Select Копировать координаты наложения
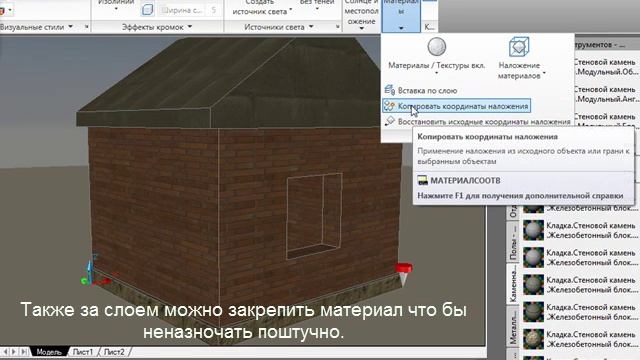Viewport: 640px width, 360px height. point(456,106)
